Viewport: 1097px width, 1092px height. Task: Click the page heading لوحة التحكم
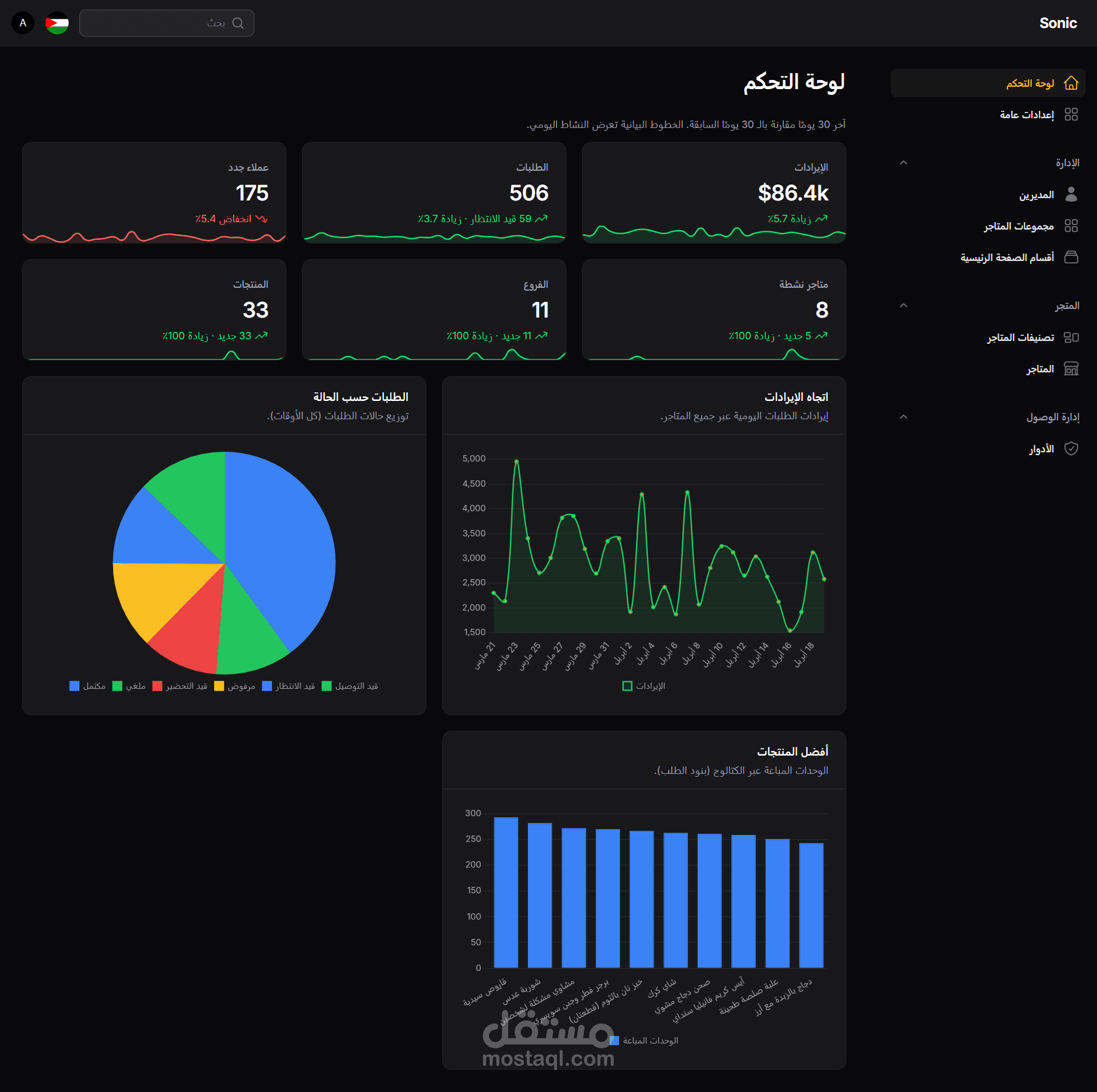pos(794,82)
